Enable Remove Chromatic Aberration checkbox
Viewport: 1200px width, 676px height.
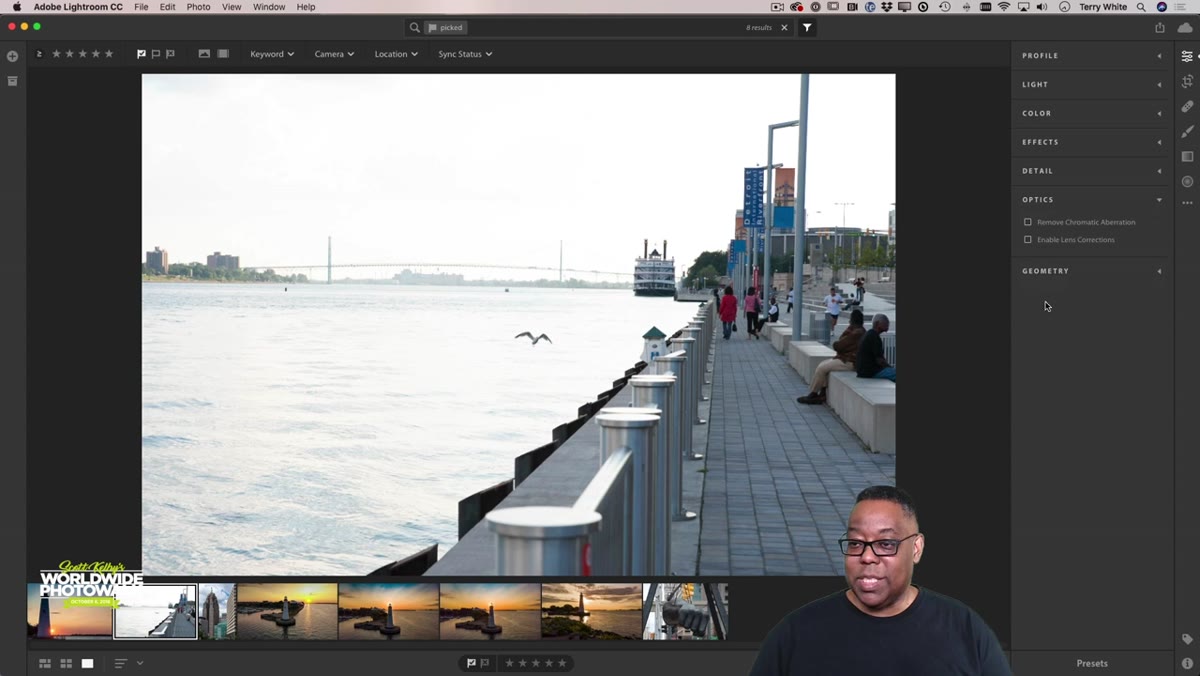[1027, 222]
